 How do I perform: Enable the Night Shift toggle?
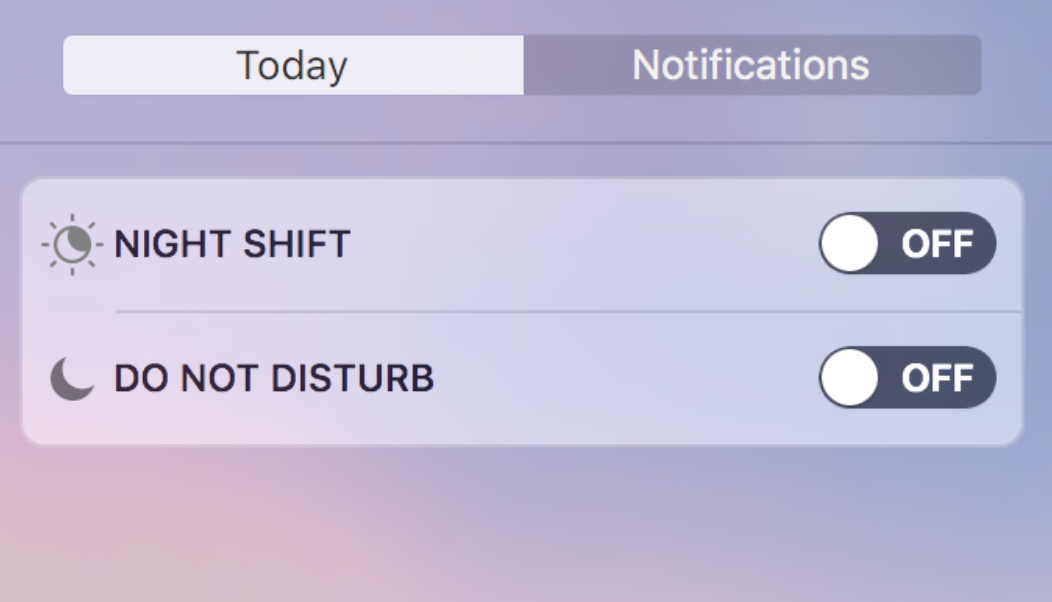click(907, 243)
